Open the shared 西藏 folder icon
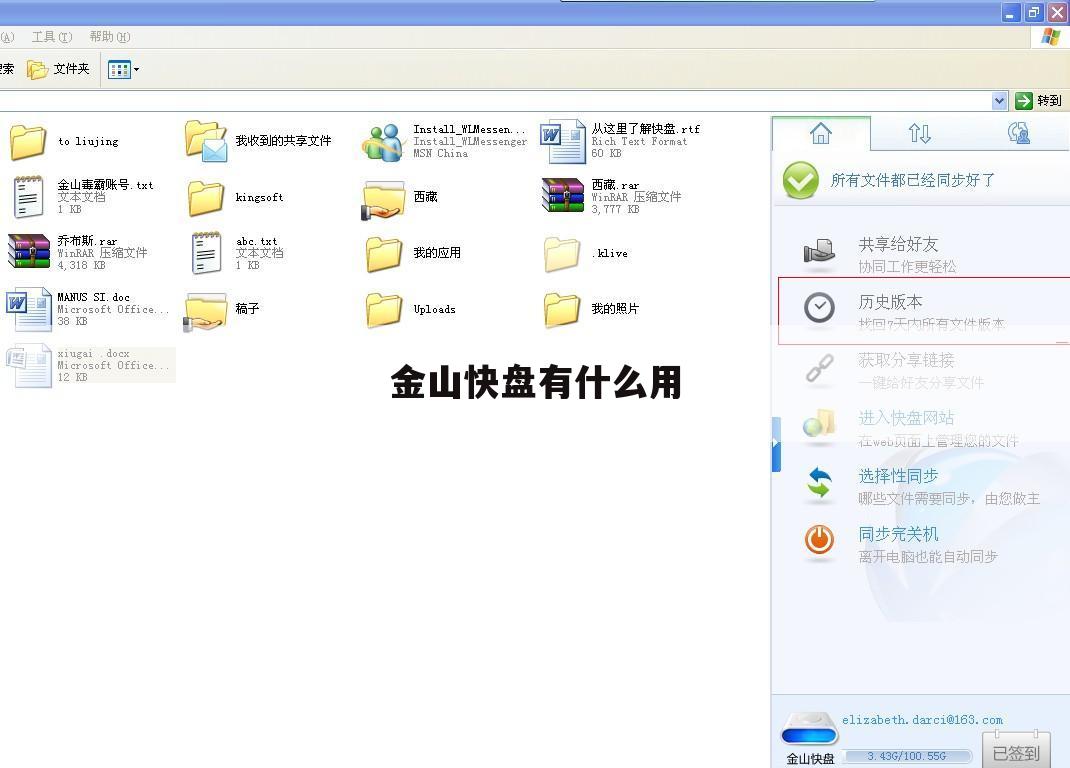 384,199
